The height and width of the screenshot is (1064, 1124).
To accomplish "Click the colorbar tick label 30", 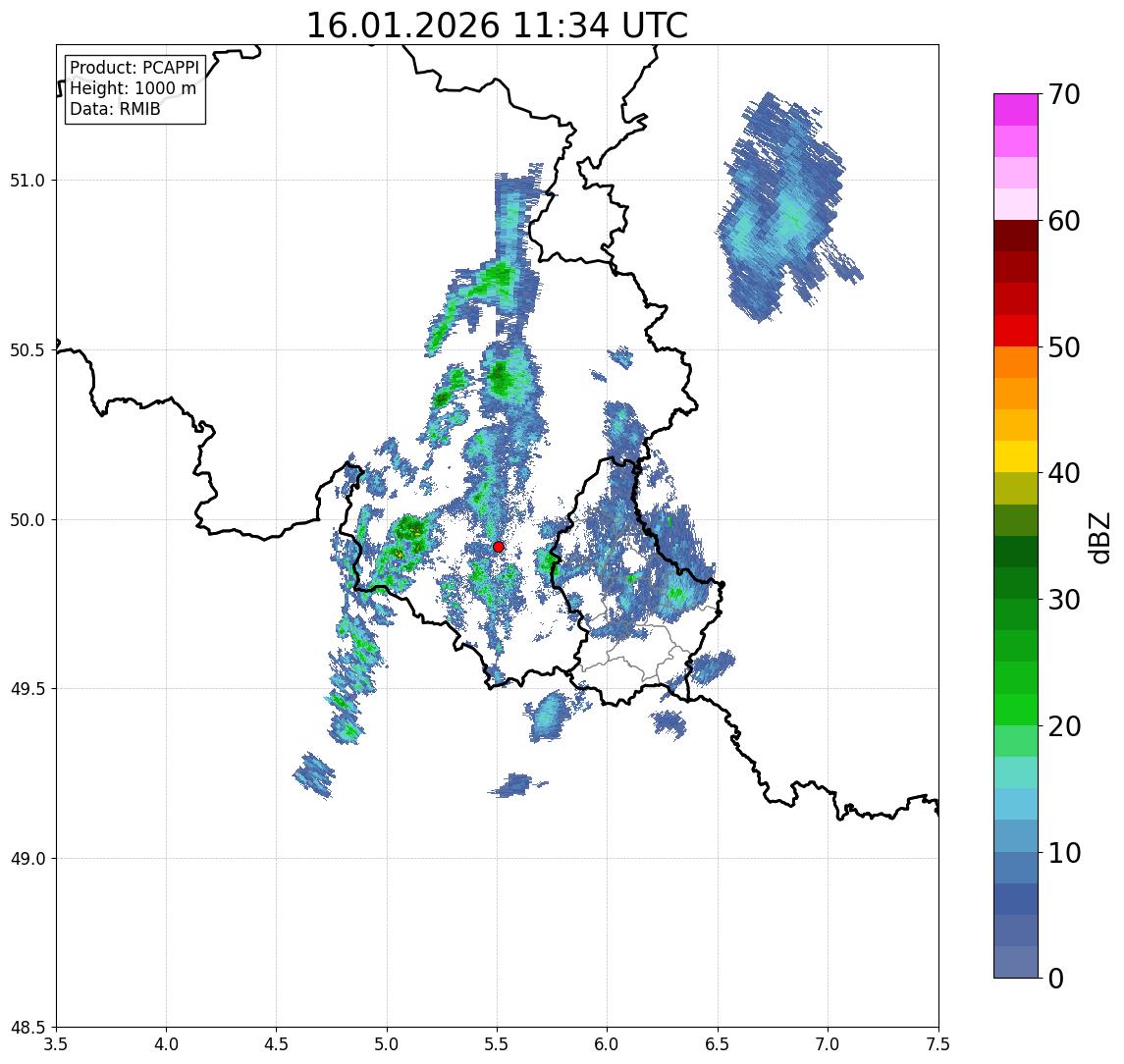I will (x=1064, y=600).
